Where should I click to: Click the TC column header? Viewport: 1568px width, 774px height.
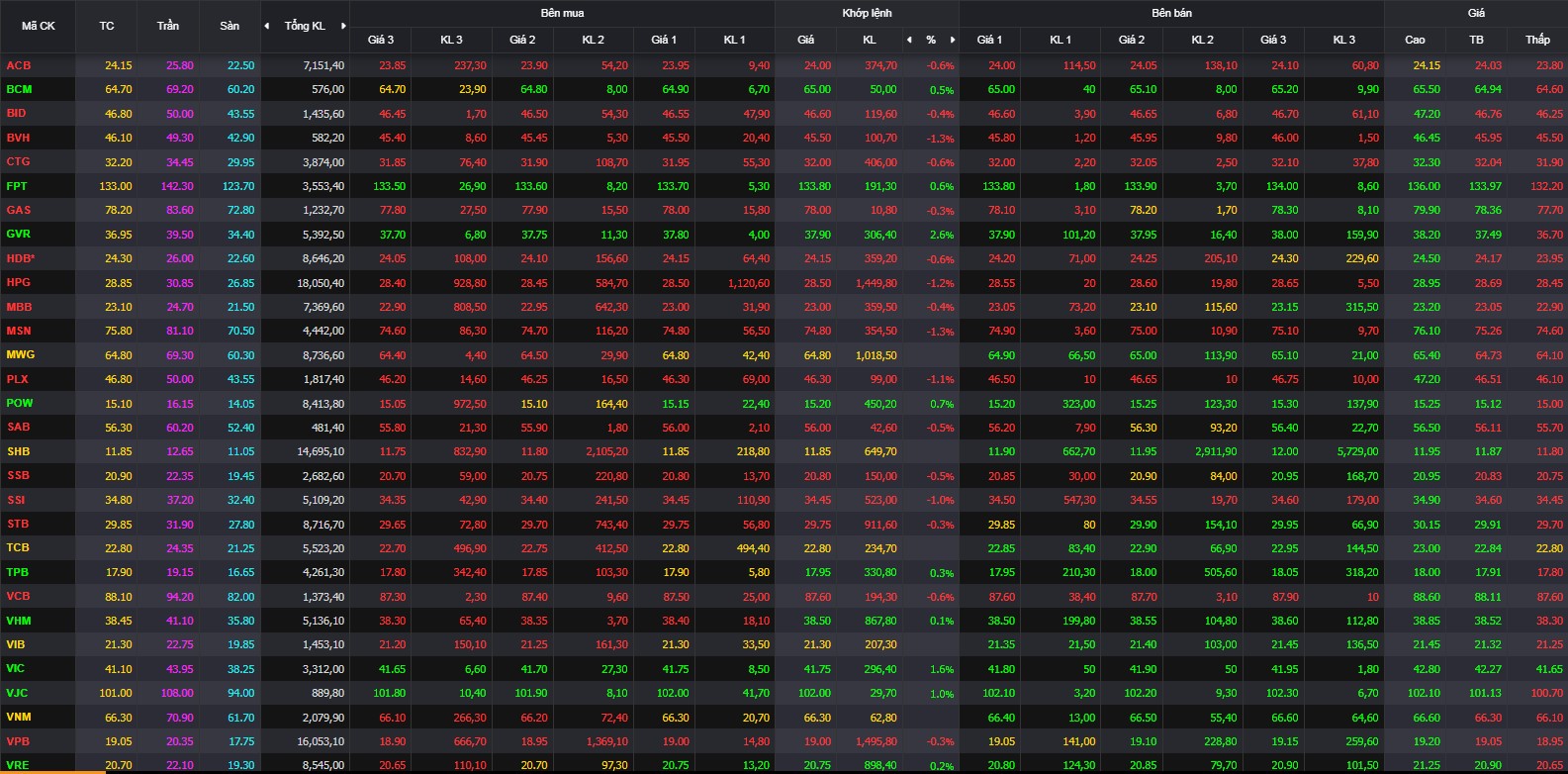(x=107, y=26)
